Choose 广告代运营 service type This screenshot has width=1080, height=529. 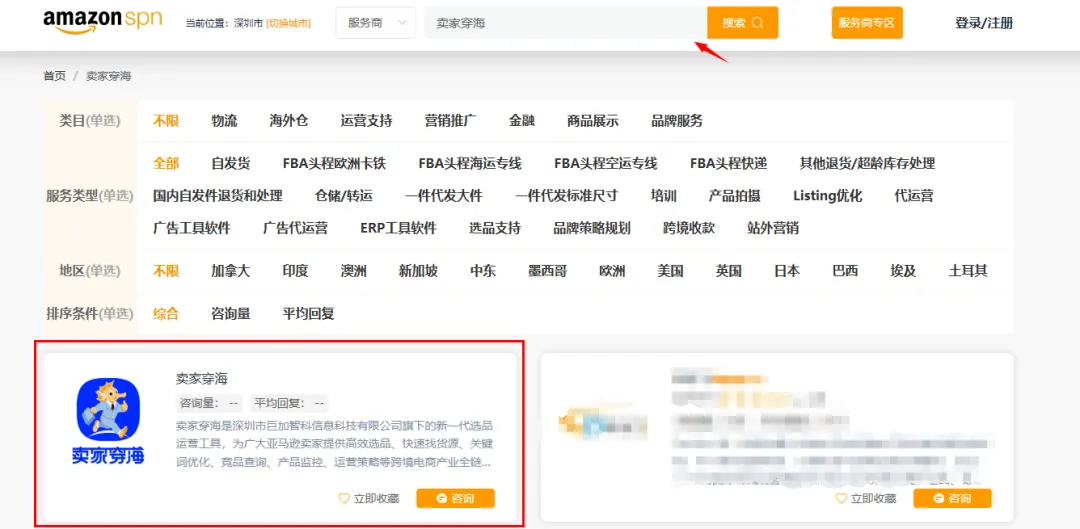tap(295, 228)
